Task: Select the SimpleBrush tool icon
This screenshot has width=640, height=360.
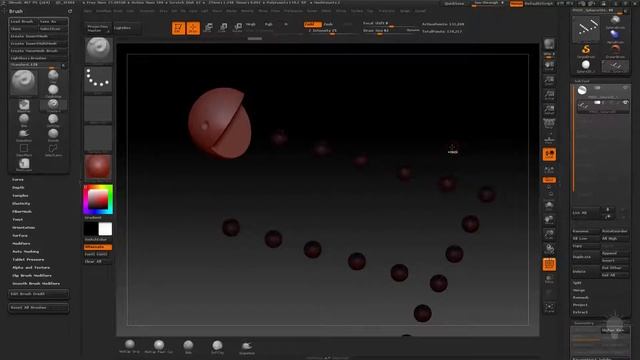Action: [586, 51]
